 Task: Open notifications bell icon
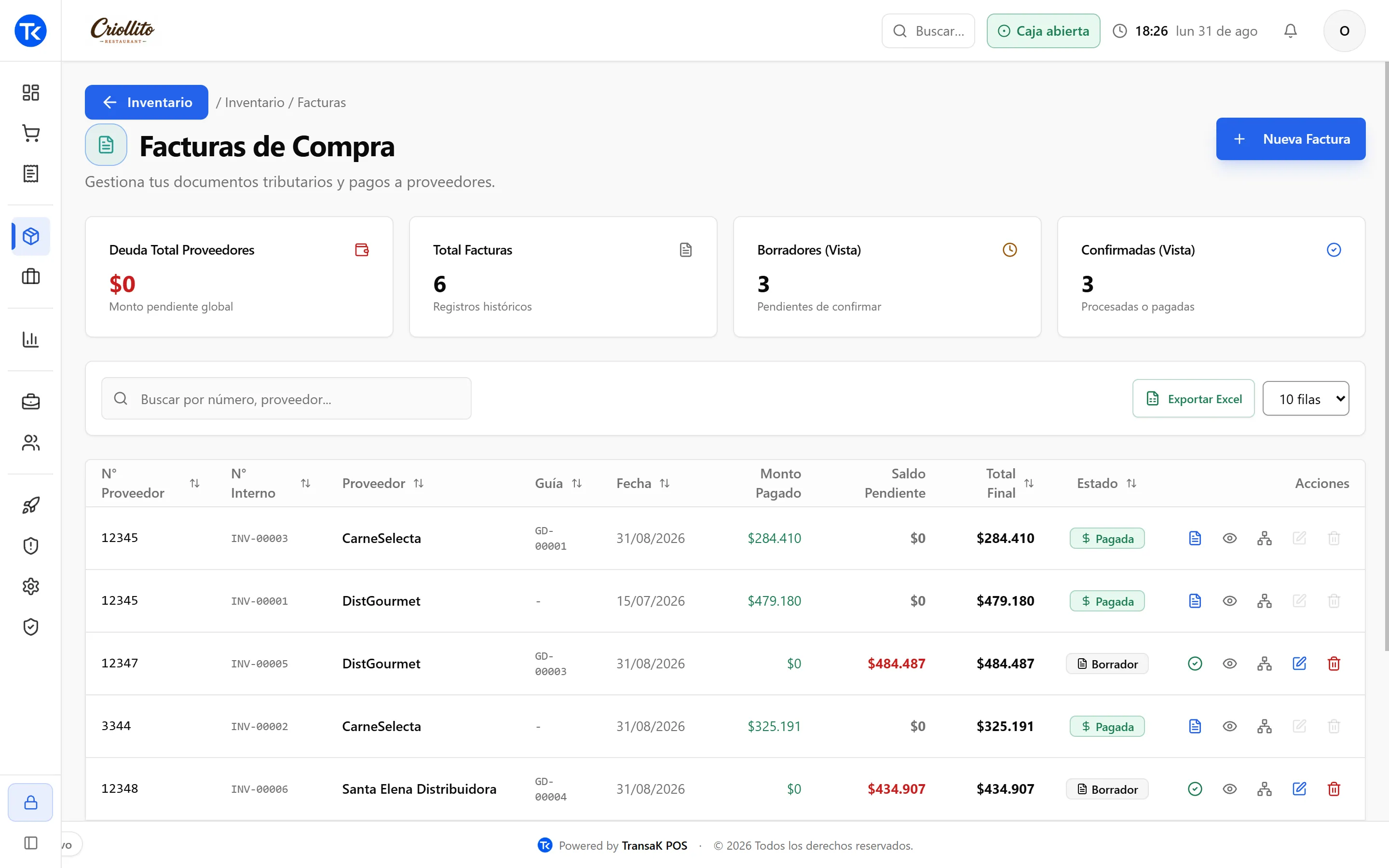[x=1290, y=31]
